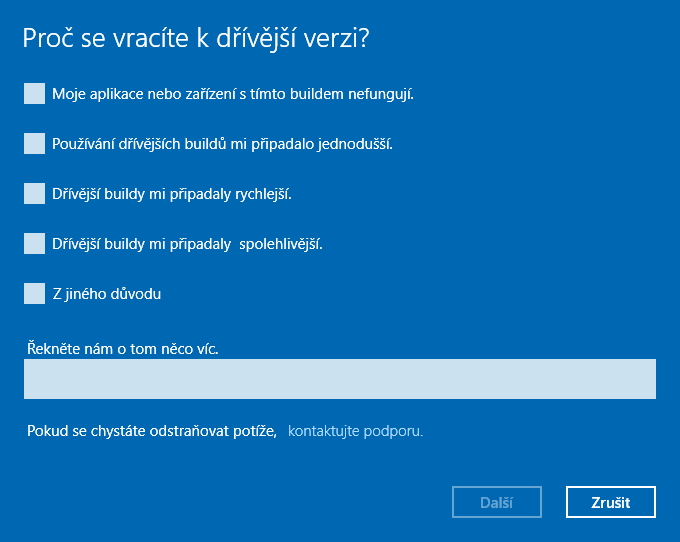Tick the 'Používání dřívějších buildů' checkbox
Viewport: 680px width, 542px height.
coord(35,144)
